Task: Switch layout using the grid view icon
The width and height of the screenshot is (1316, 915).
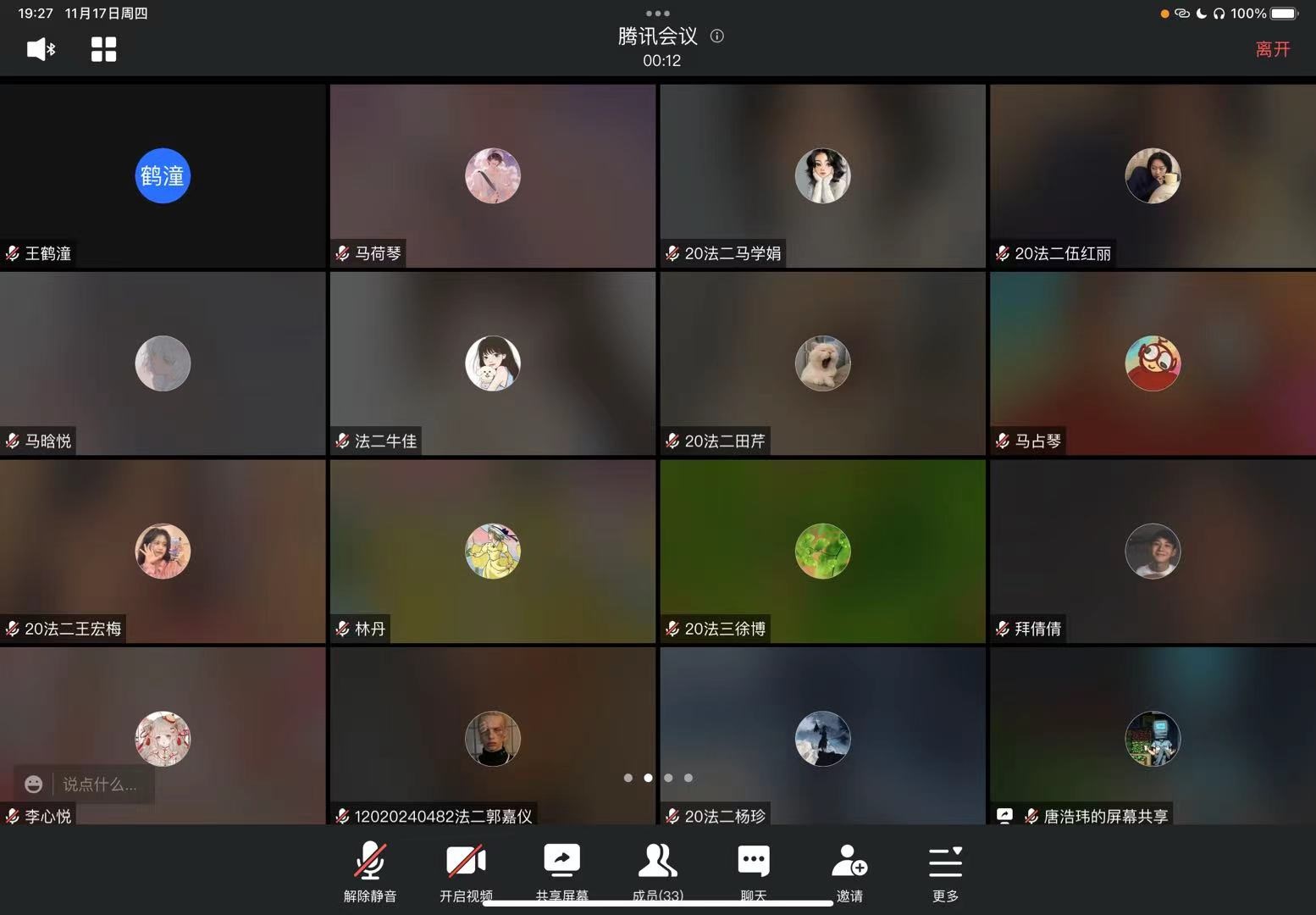Action: tap(103, 49)
